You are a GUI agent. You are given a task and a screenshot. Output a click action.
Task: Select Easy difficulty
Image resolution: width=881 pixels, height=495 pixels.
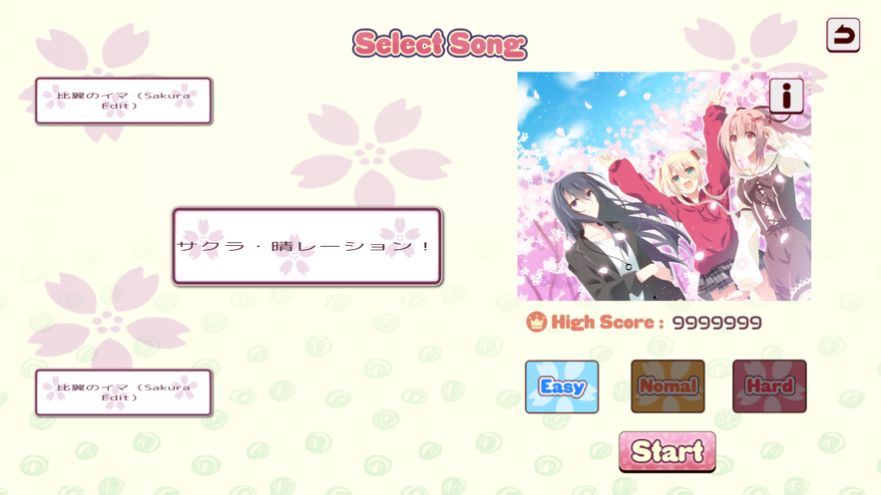[562, 387]
